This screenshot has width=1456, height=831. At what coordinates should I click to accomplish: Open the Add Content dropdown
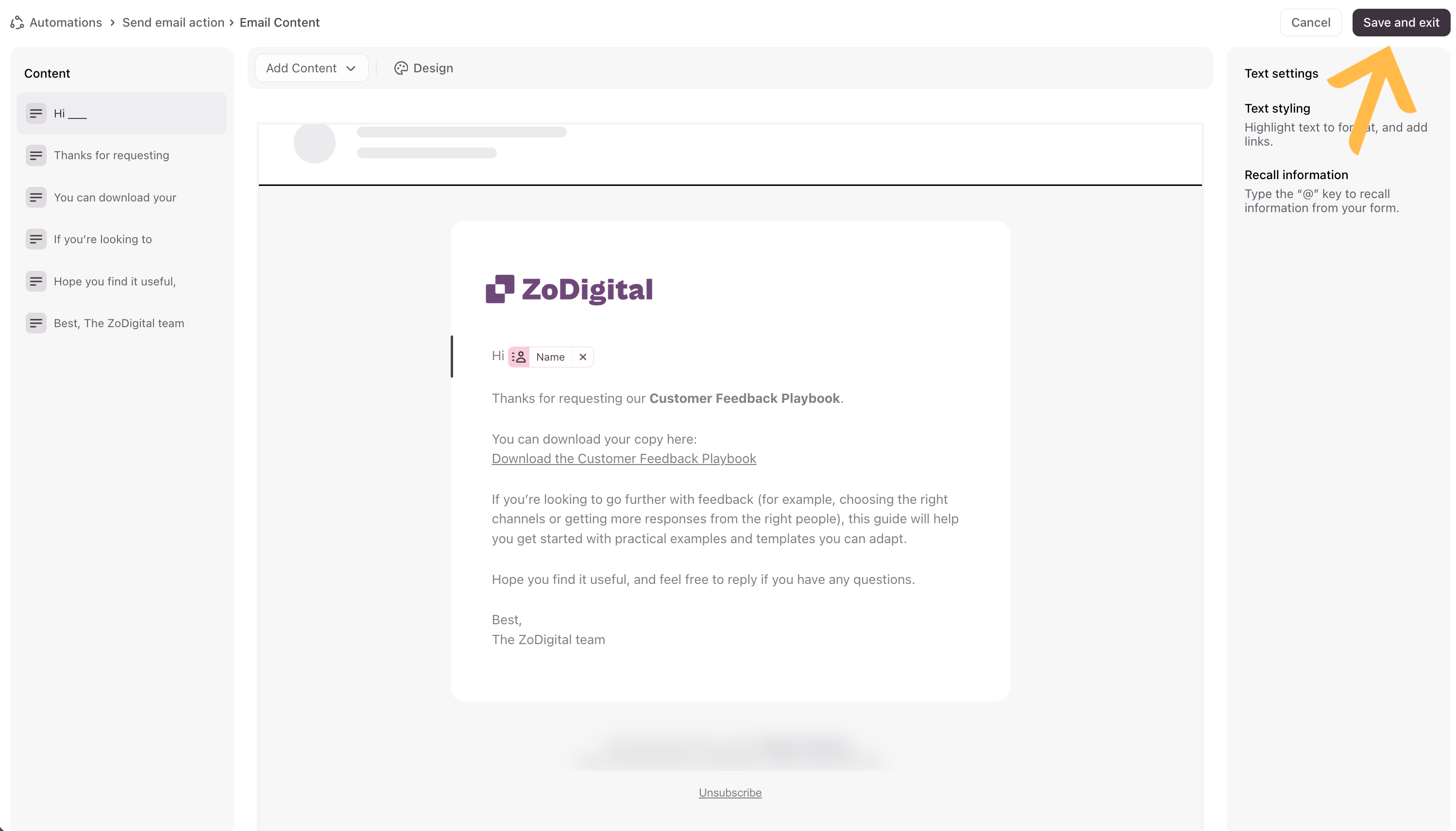pos(311,68)
